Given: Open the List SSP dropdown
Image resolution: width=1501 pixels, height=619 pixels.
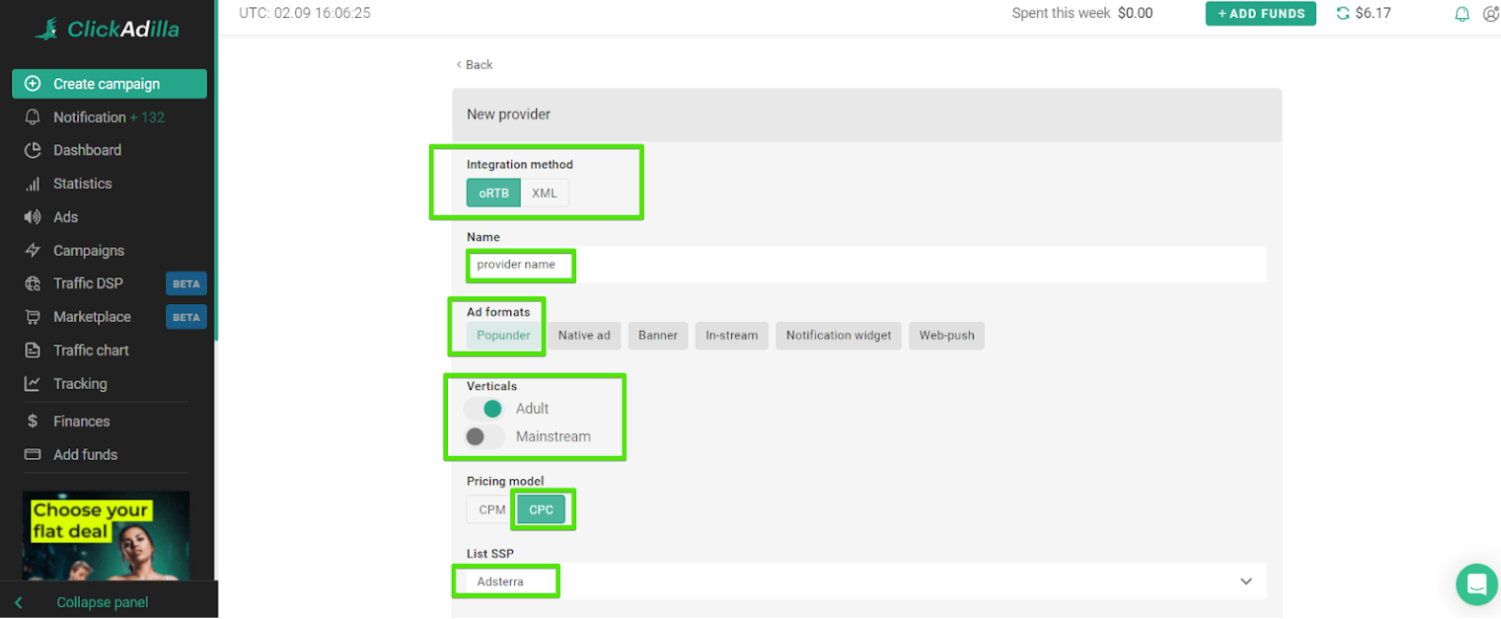Looking at the screenshot, I should pos(1246,581).
